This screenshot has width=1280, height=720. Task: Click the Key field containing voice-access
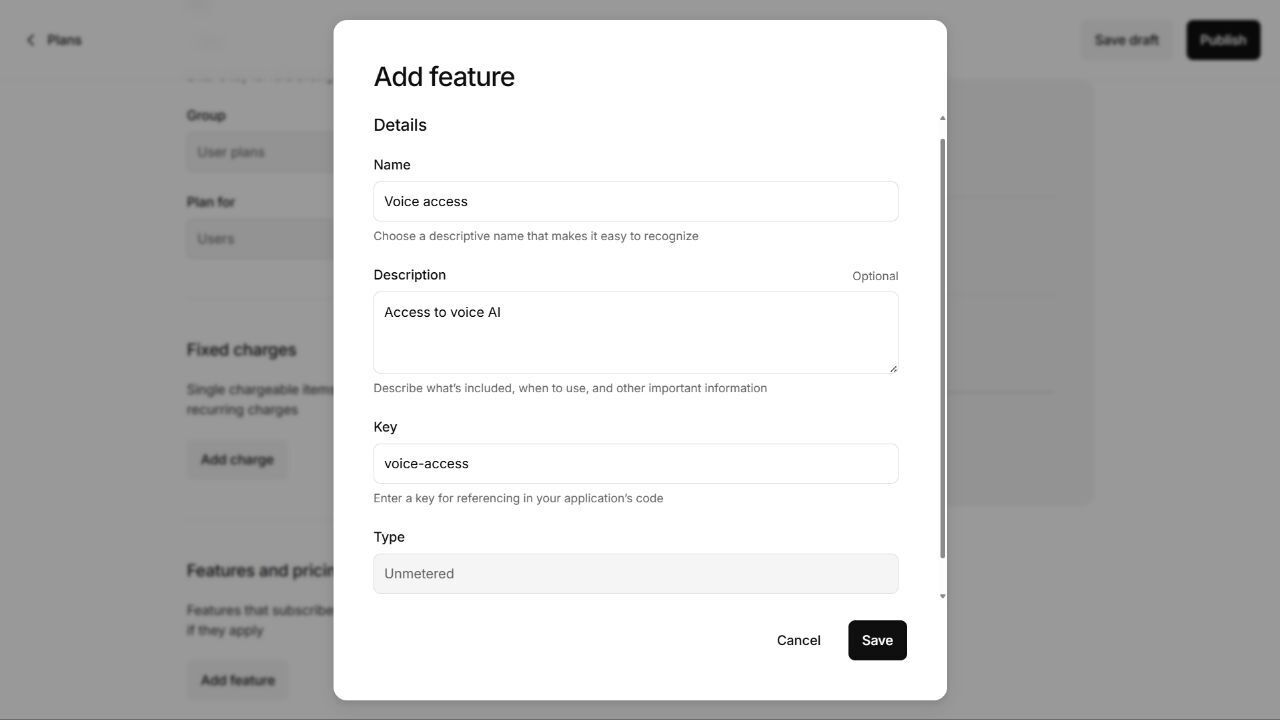coord(636,464)
